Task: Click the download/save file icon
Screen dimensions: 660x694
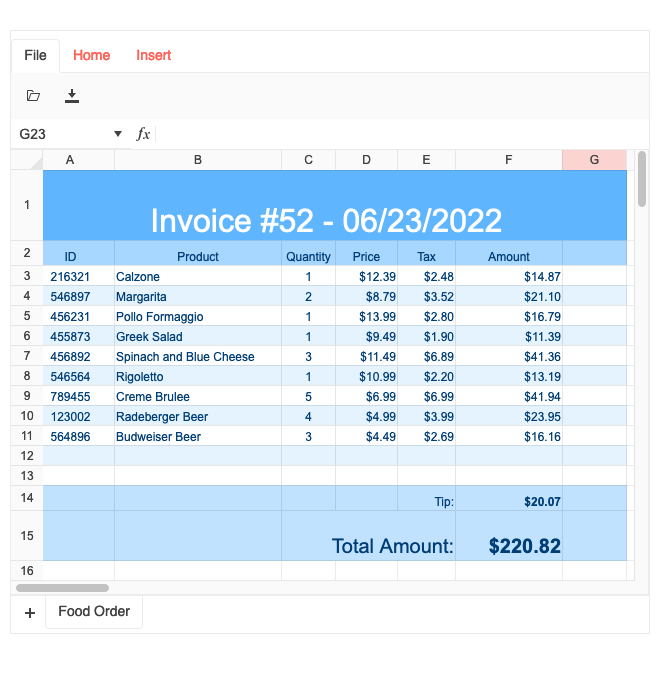Action: coord(72,96)
